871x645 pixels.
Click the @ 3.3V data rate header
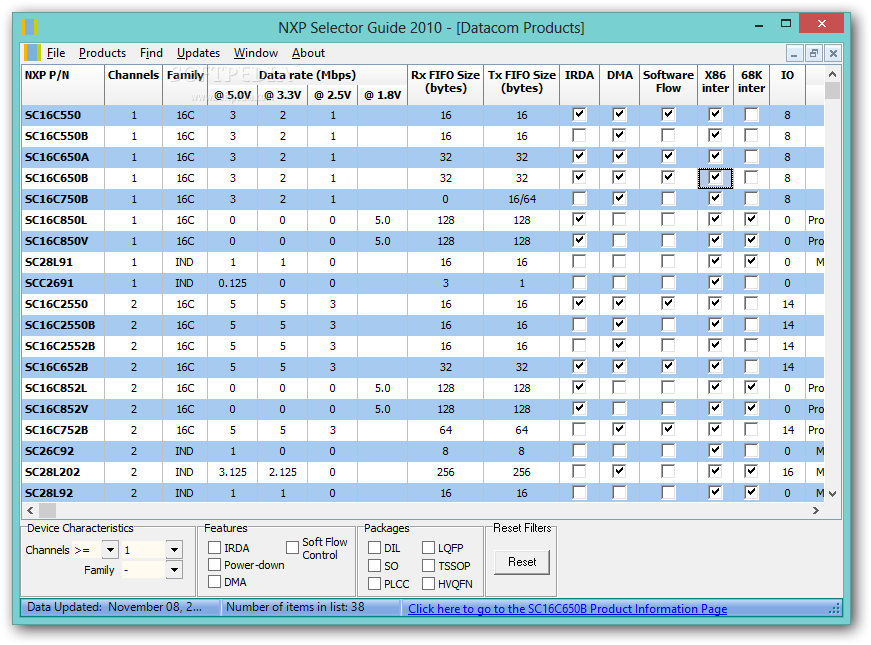click(282, 95)
